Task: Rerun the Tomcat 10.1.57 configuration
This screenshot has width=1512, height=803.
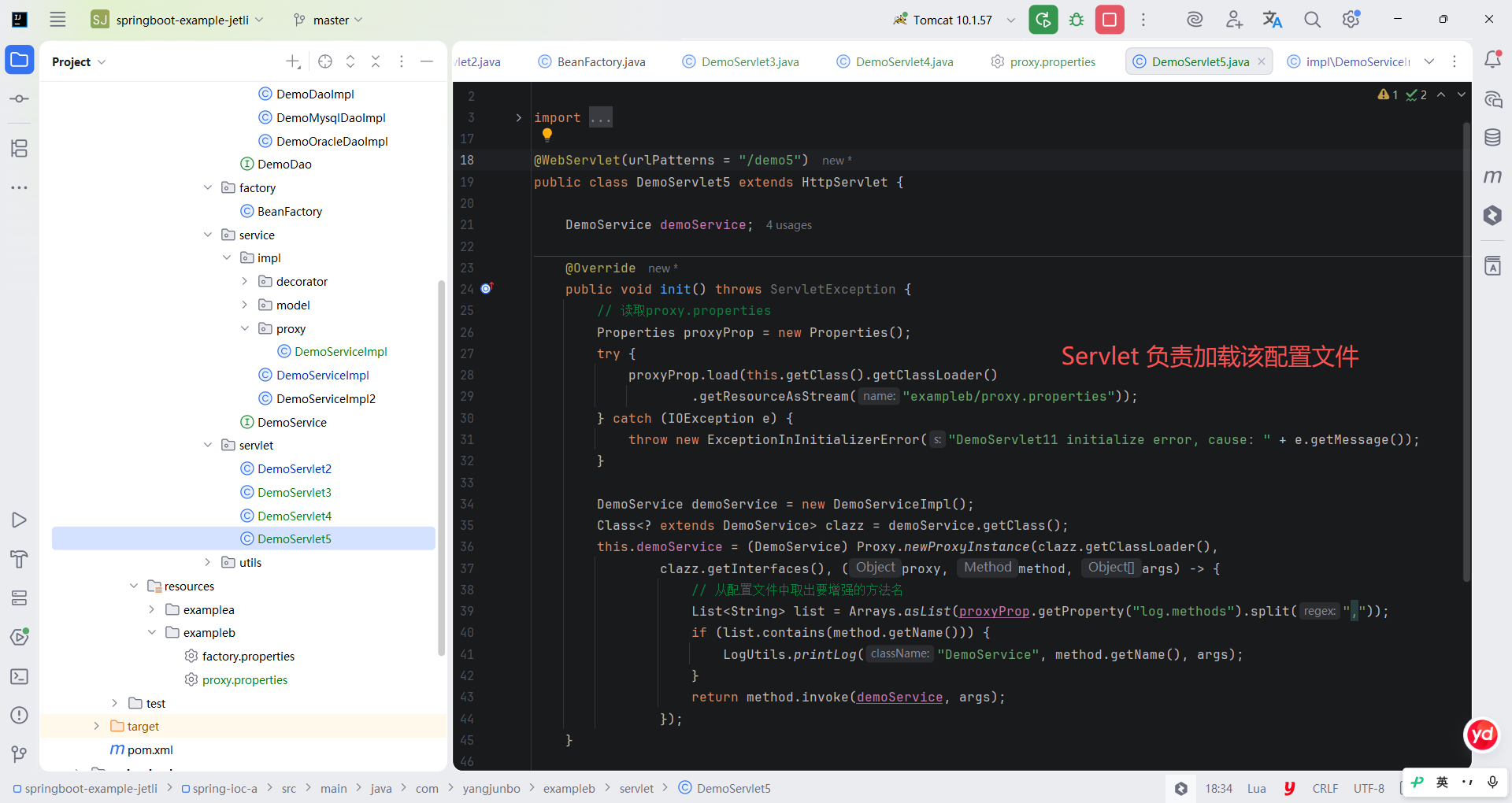Action: (x=1043, y=20)
